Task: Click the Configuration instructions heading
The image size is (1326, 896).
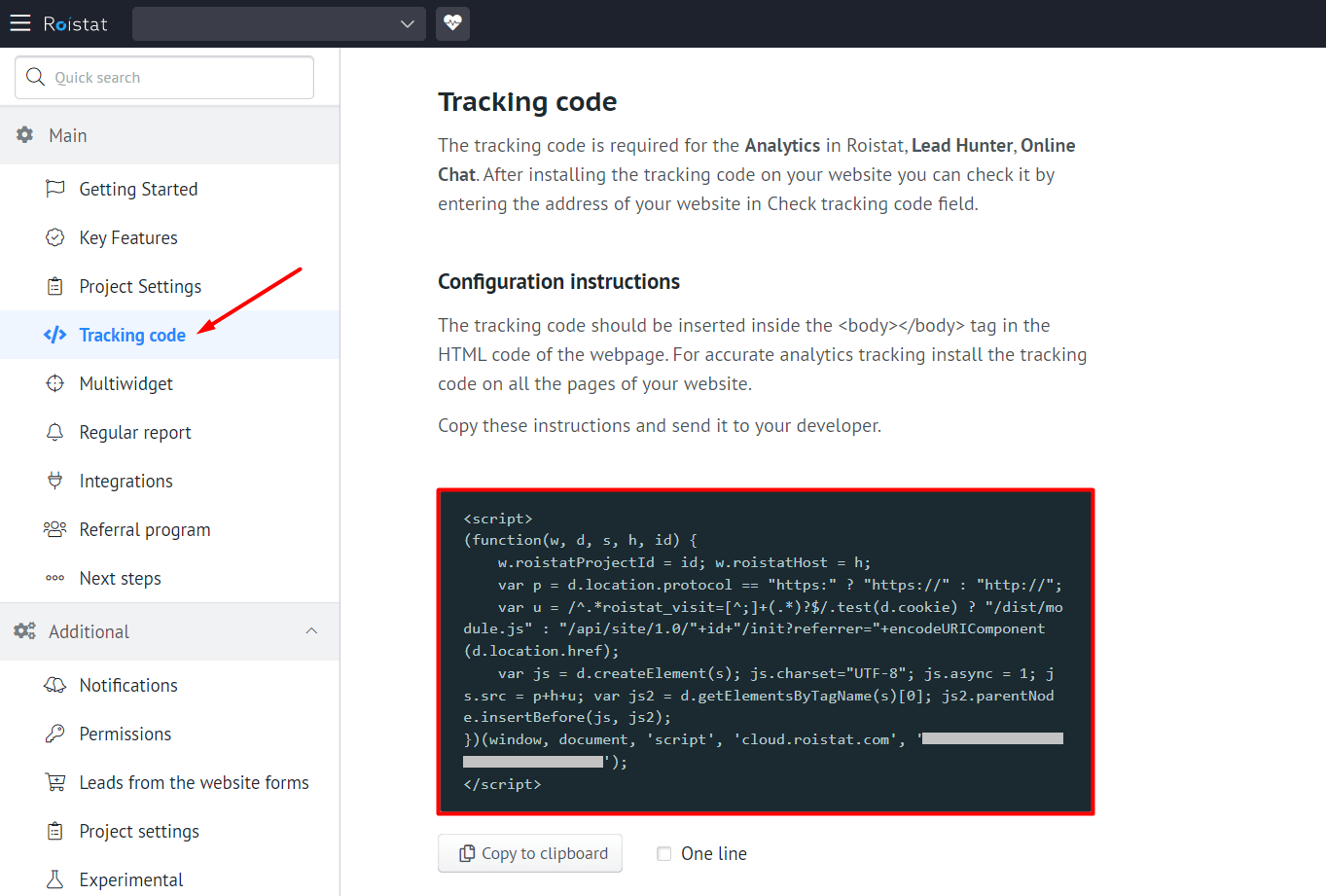Action: click(558, 281)
